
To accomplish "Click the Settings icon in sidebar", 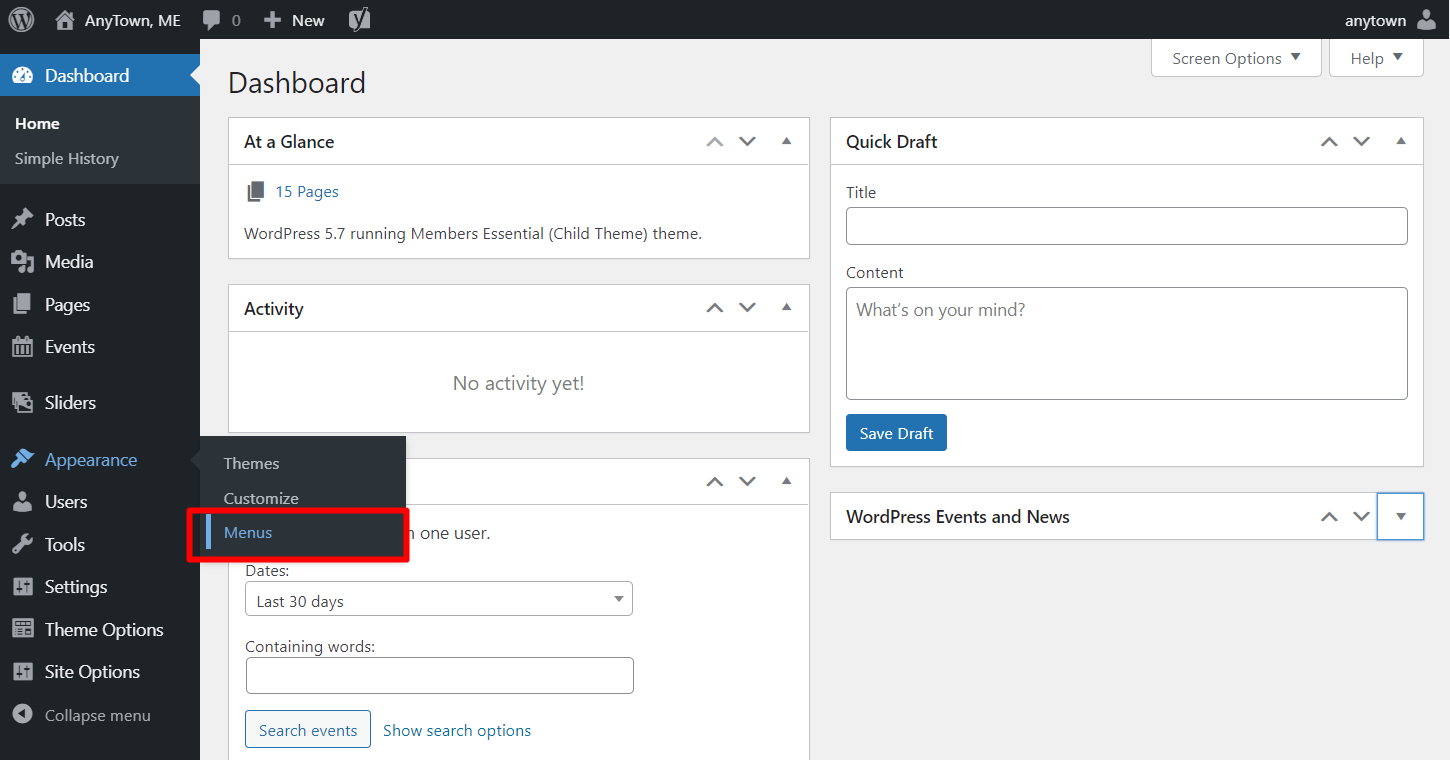I will [22, 587].
